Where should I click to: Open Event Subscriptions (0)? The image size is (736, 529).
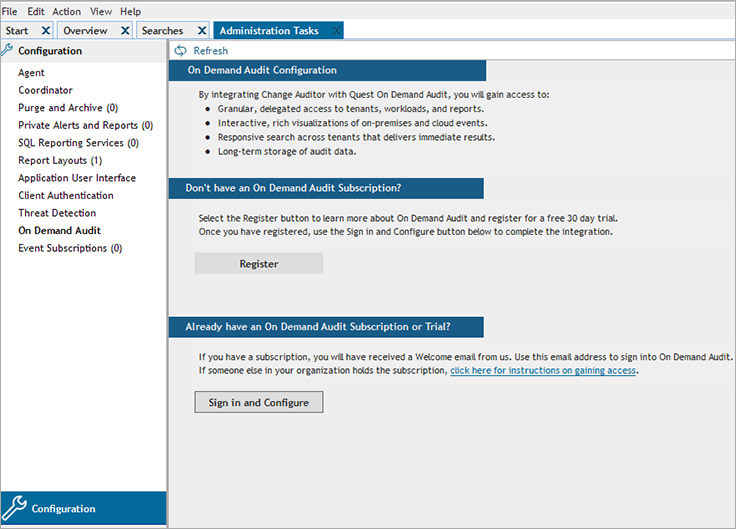pos(70,248)
